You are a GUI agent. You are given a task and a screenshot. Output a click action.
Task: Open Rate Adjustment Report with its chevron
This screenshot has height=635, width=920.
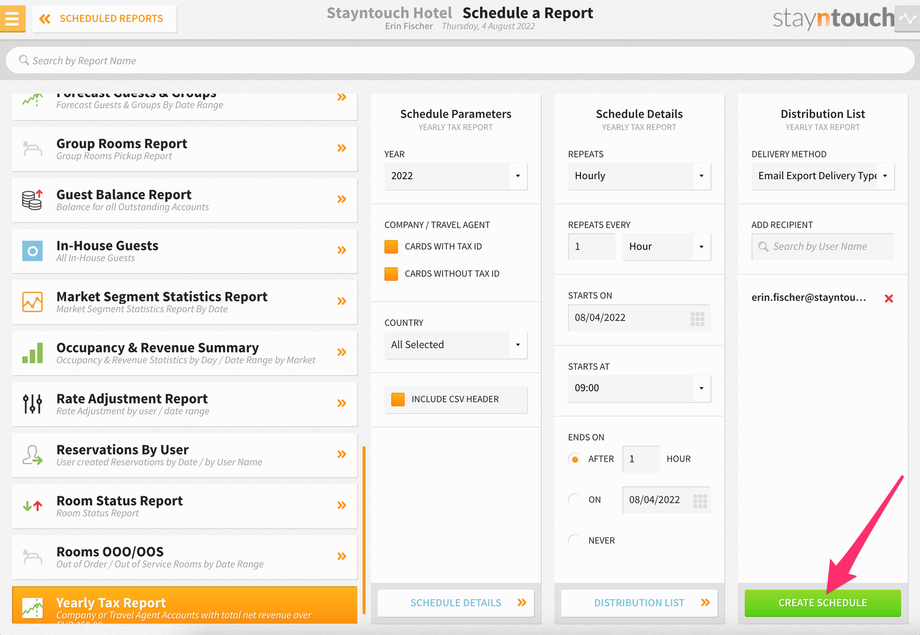click(341, 403)
